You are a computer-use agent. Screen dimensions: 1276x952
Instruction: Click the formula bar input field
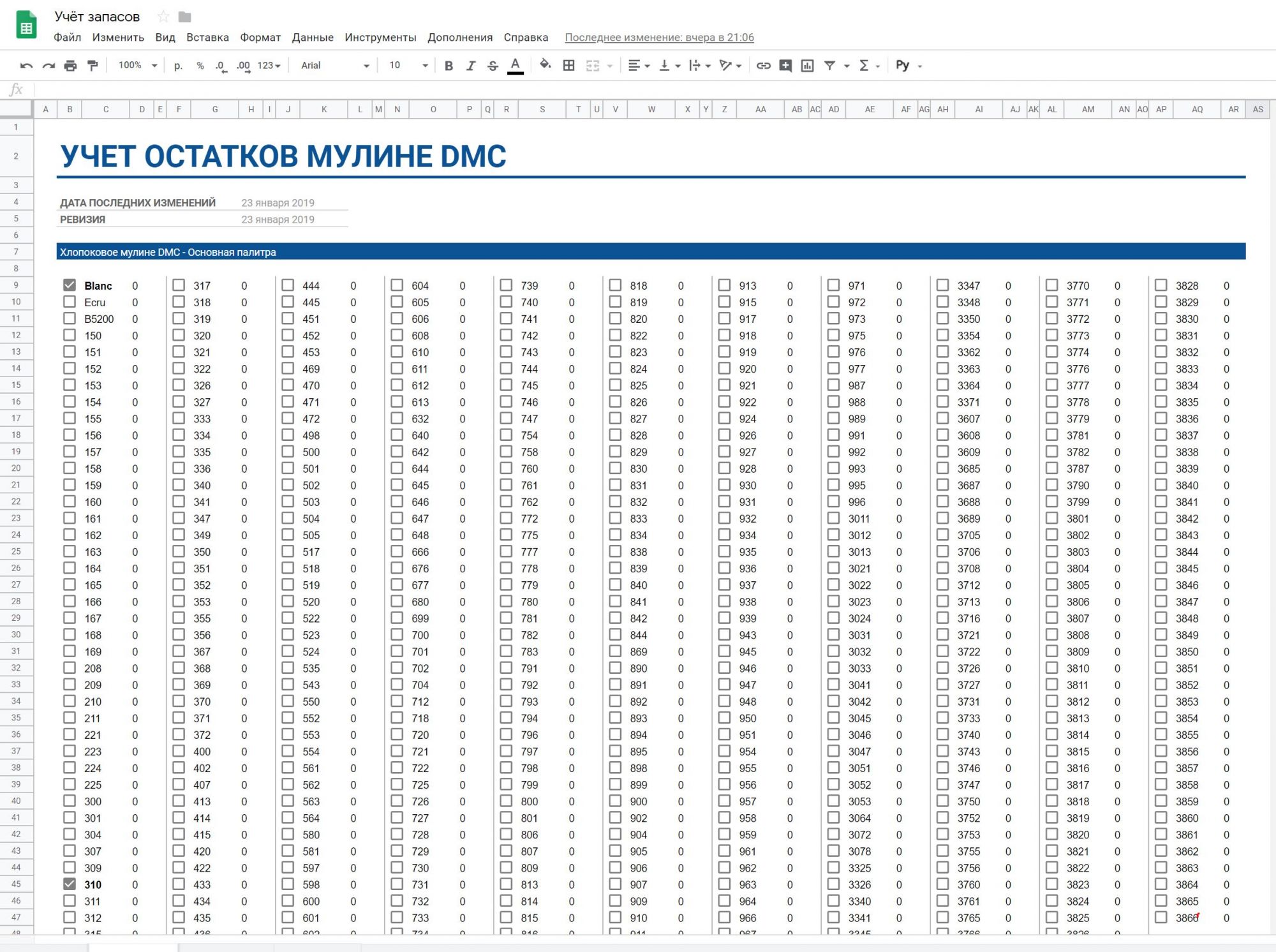tap(638, 90)
